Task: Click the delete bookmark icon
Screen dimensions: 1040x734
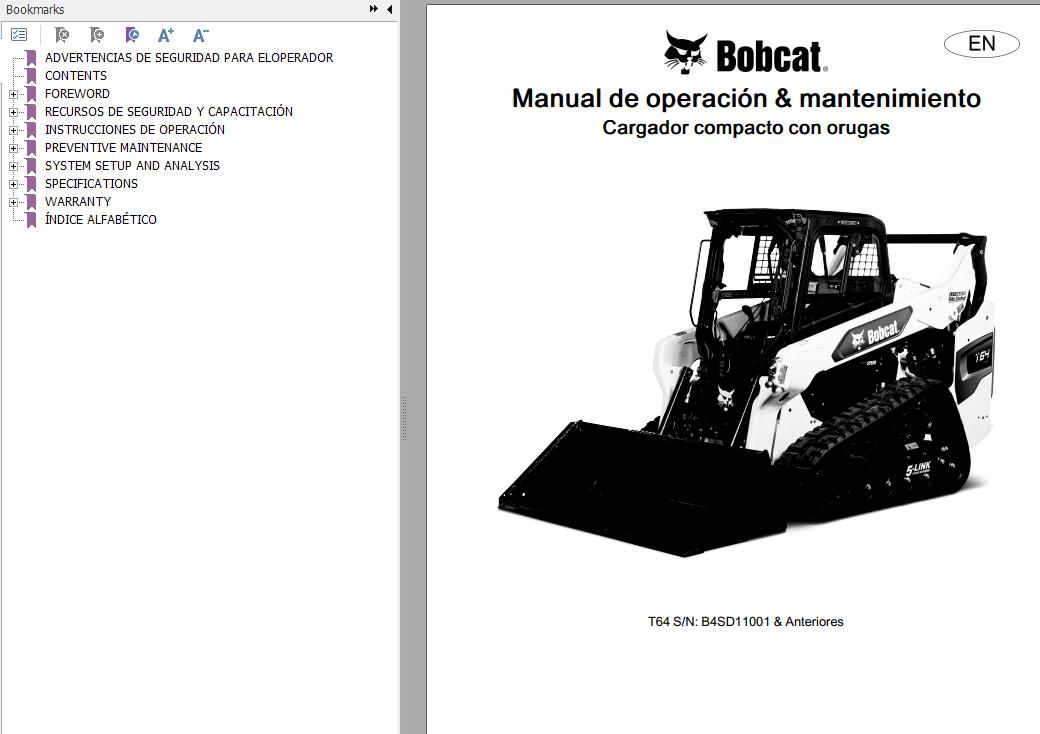Action: pyautogui.click(x=62, y=34)
